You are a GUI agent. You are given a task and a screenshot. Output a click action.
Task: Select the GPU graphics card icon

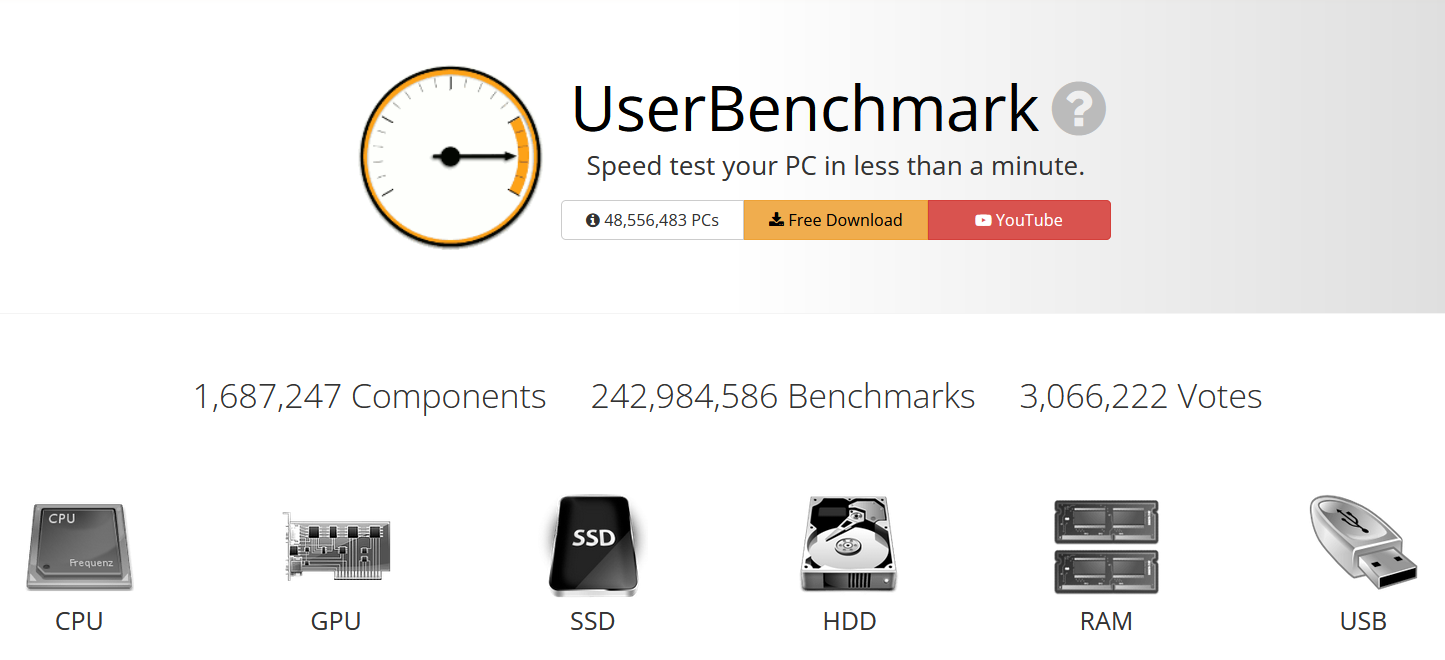(x=336, y=547)
